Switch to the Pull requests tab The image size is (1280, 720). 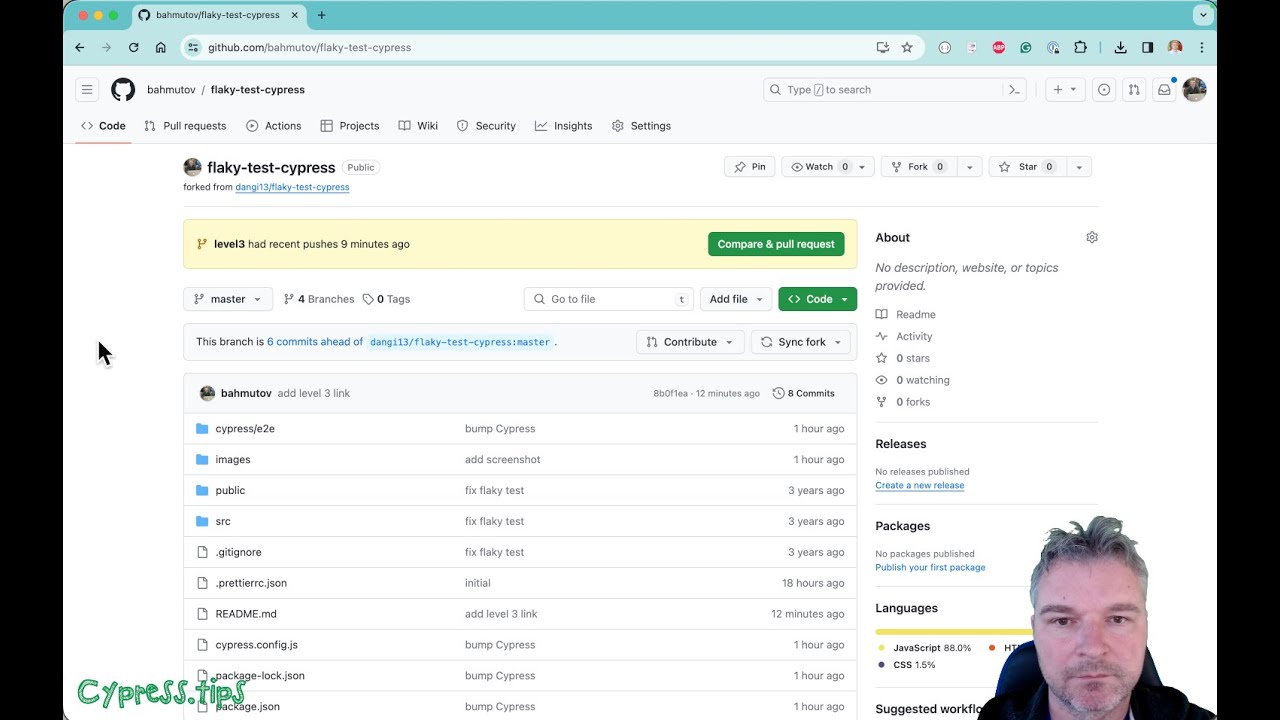pos(185,126)
